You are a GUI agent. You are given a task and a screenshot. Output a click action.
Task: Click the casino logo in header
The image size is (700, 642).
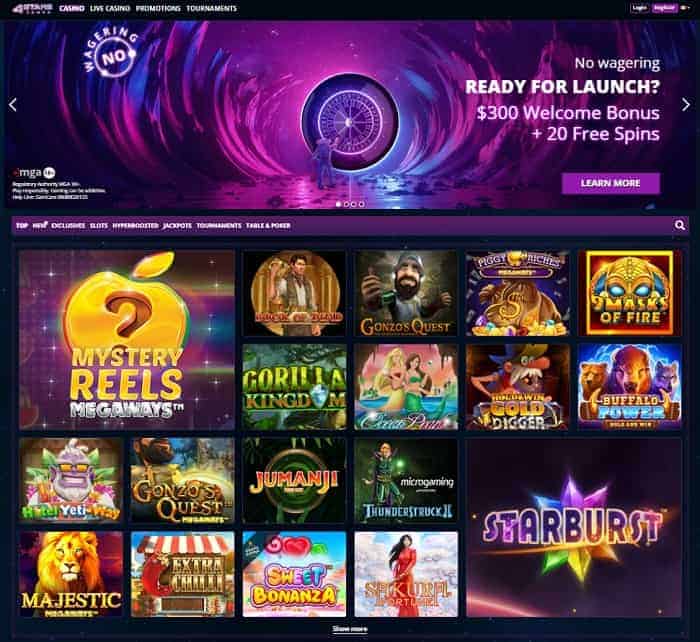coord(33,8)
